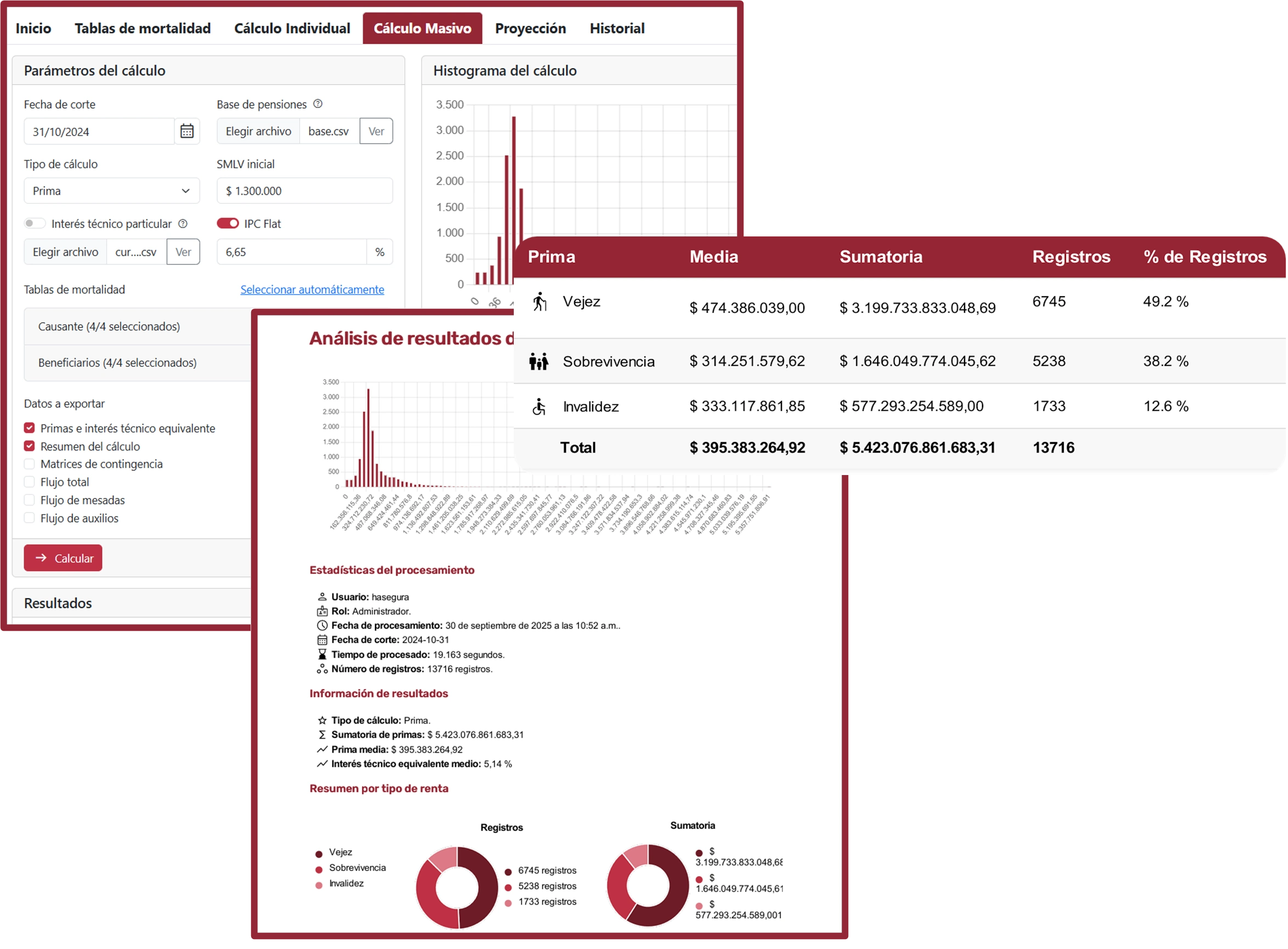
Task: Switch to the Inicio tab
Action: (x=33, y=28)
